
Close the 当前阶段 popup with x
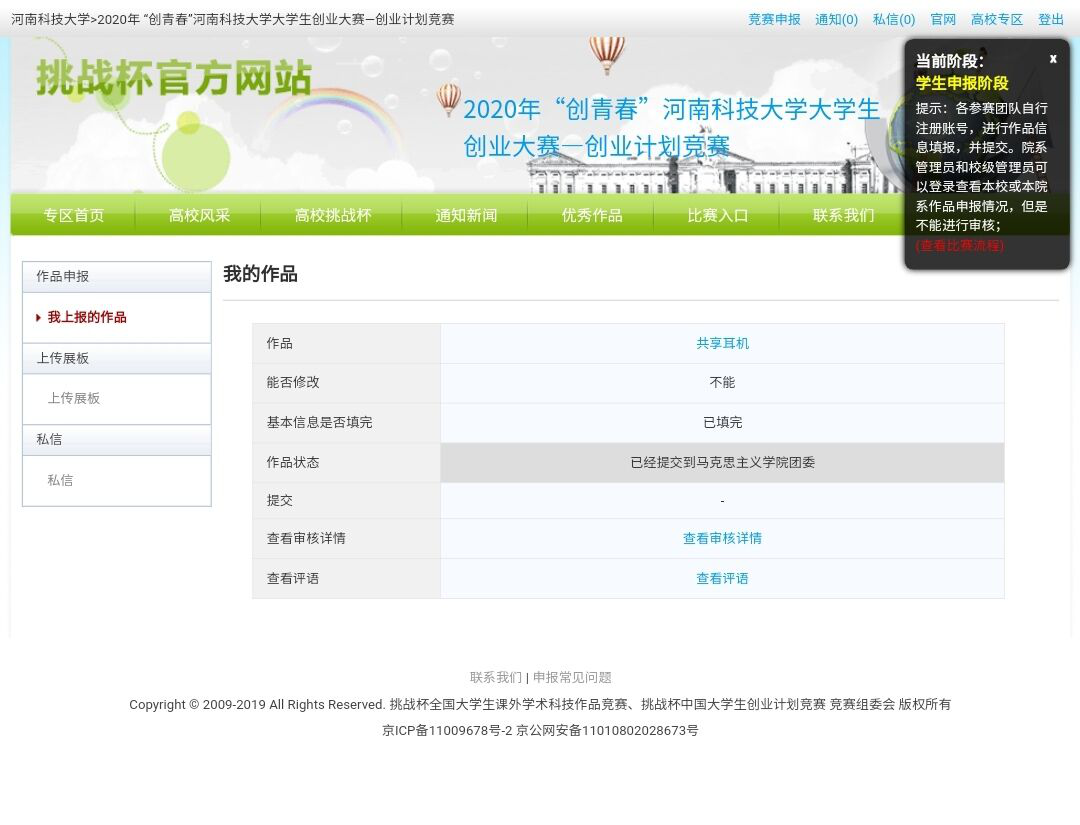pos(1052,59)
